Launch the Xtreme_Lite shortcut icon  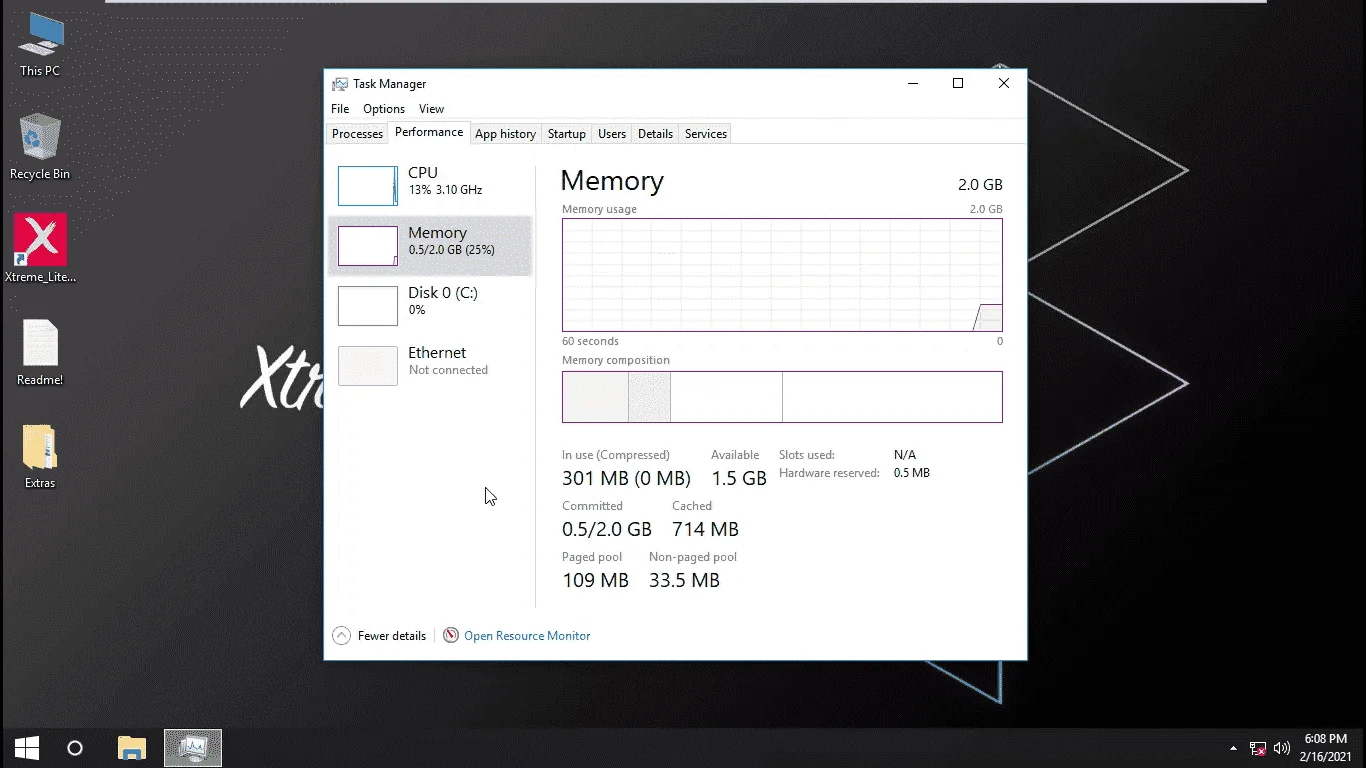pyautogui.click(x=40, y=248)
